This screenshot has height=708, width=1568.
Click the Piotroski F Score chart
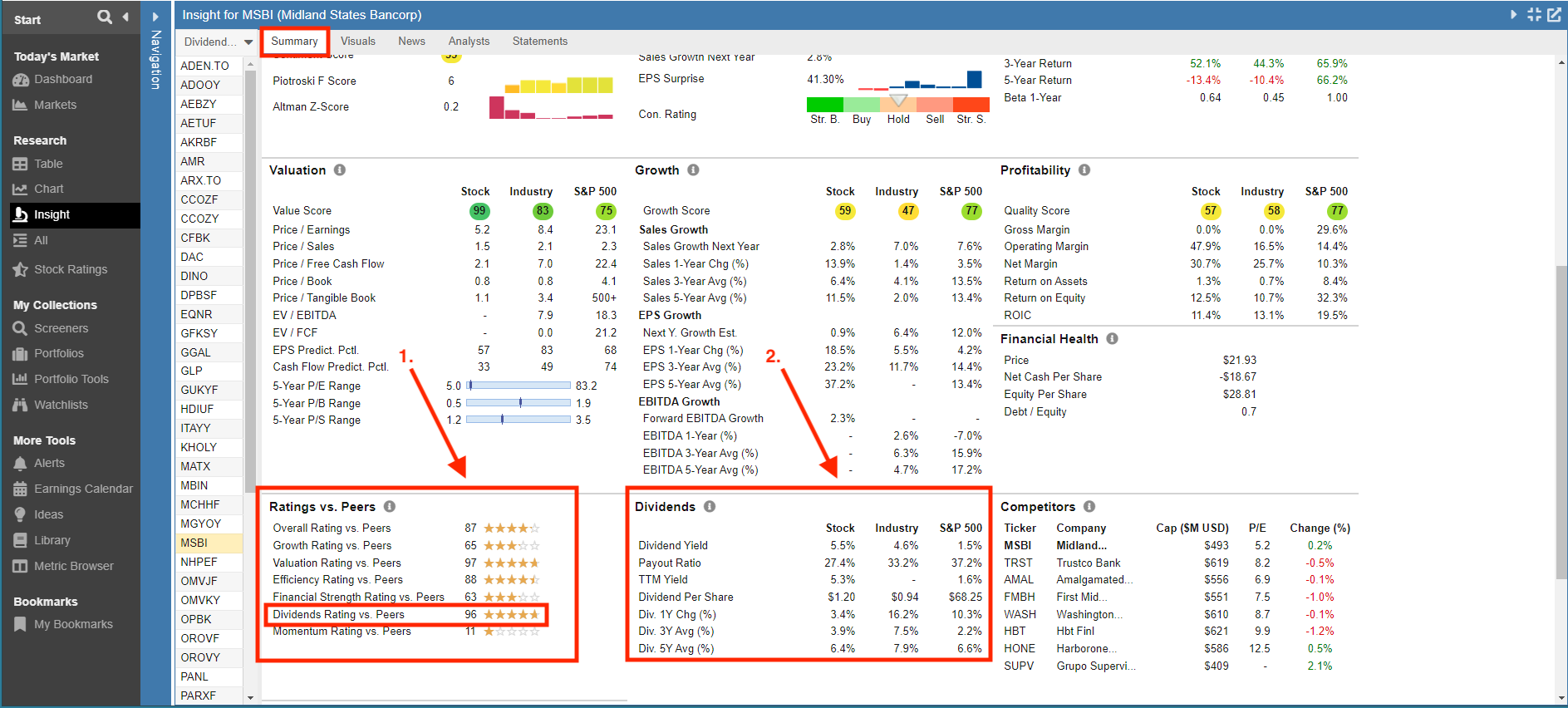click(x=558, y=84)
